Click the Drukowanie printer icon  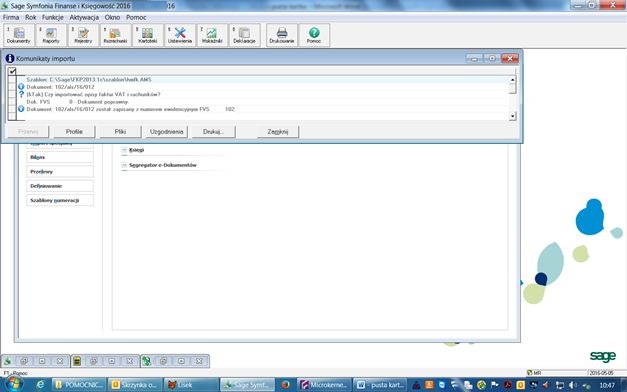coord(282,35)
